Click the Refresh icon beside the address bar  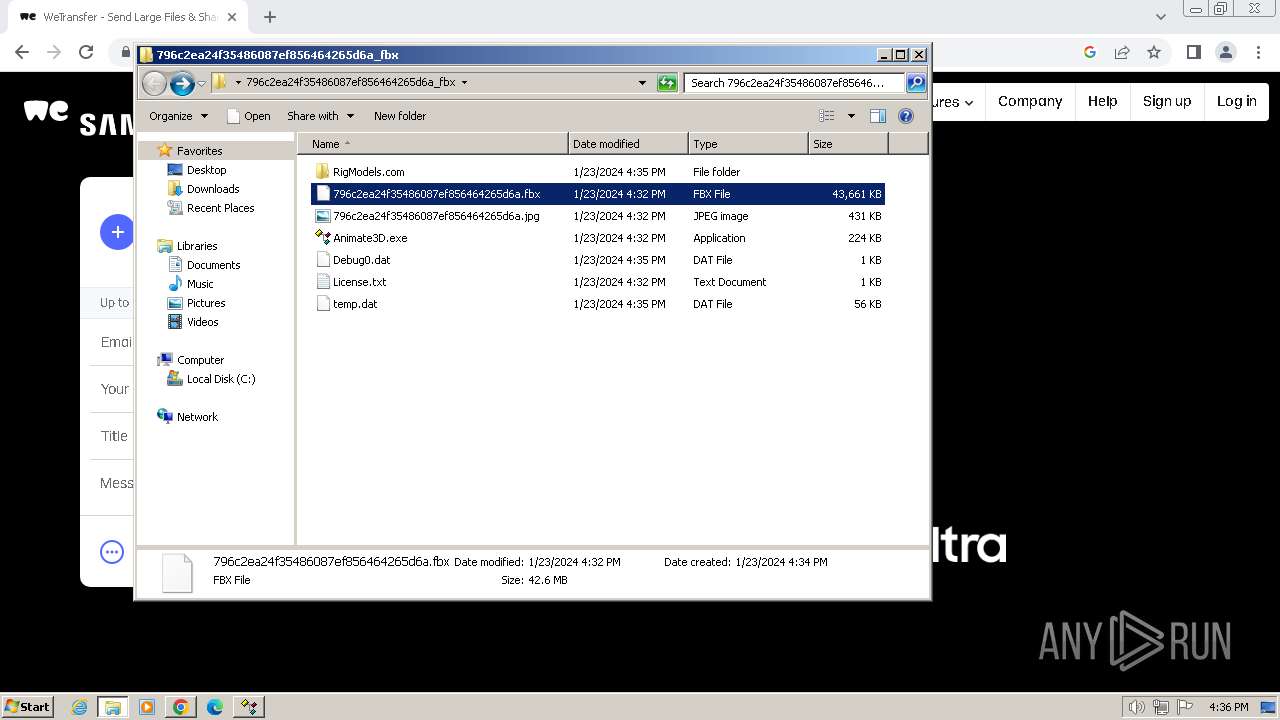tap(667, 83)
